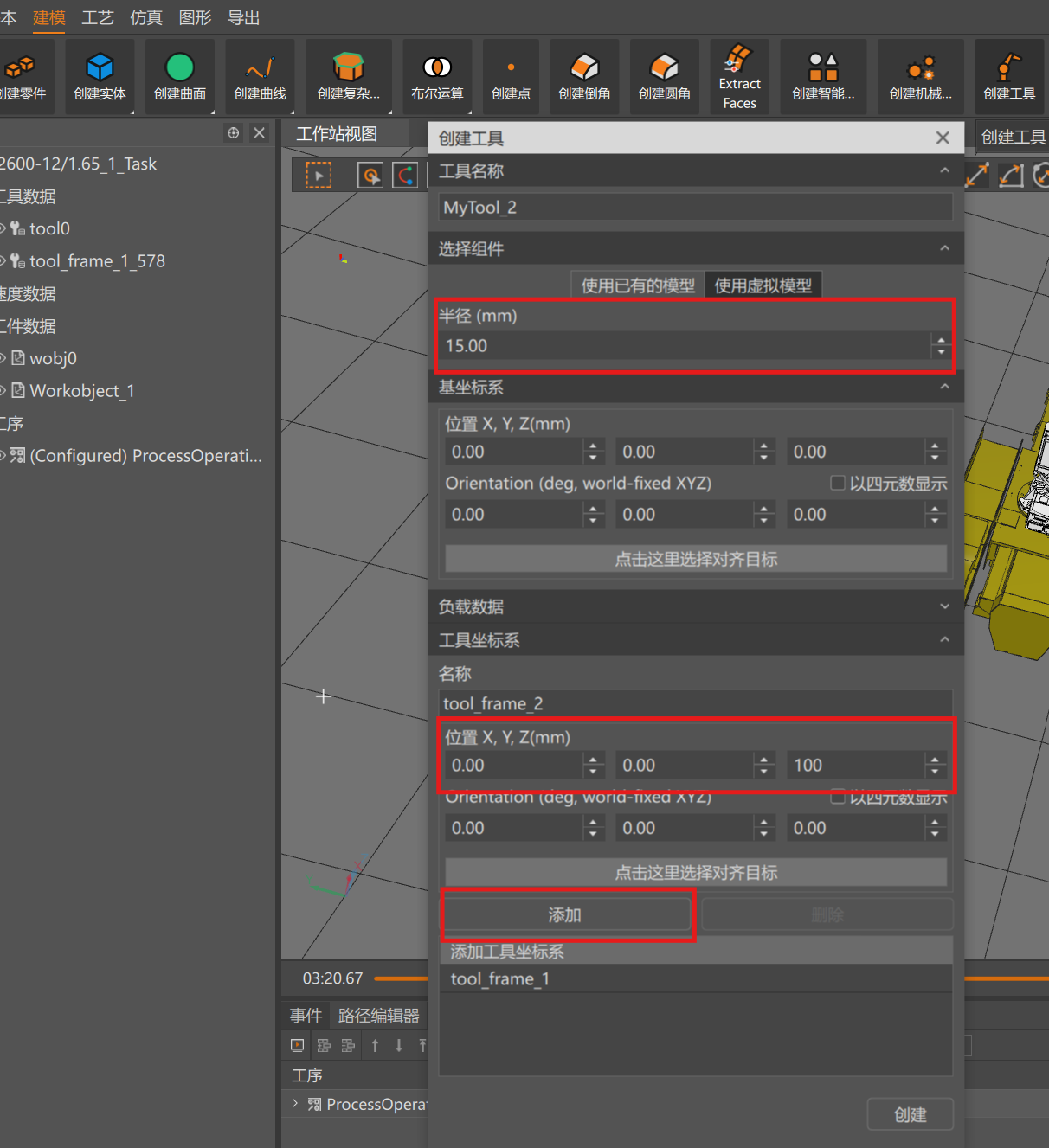Enable 以四元数显示 checkbox under 基坐标系
This screenshot has height=1148, width=1049.
tap(838, 483)
